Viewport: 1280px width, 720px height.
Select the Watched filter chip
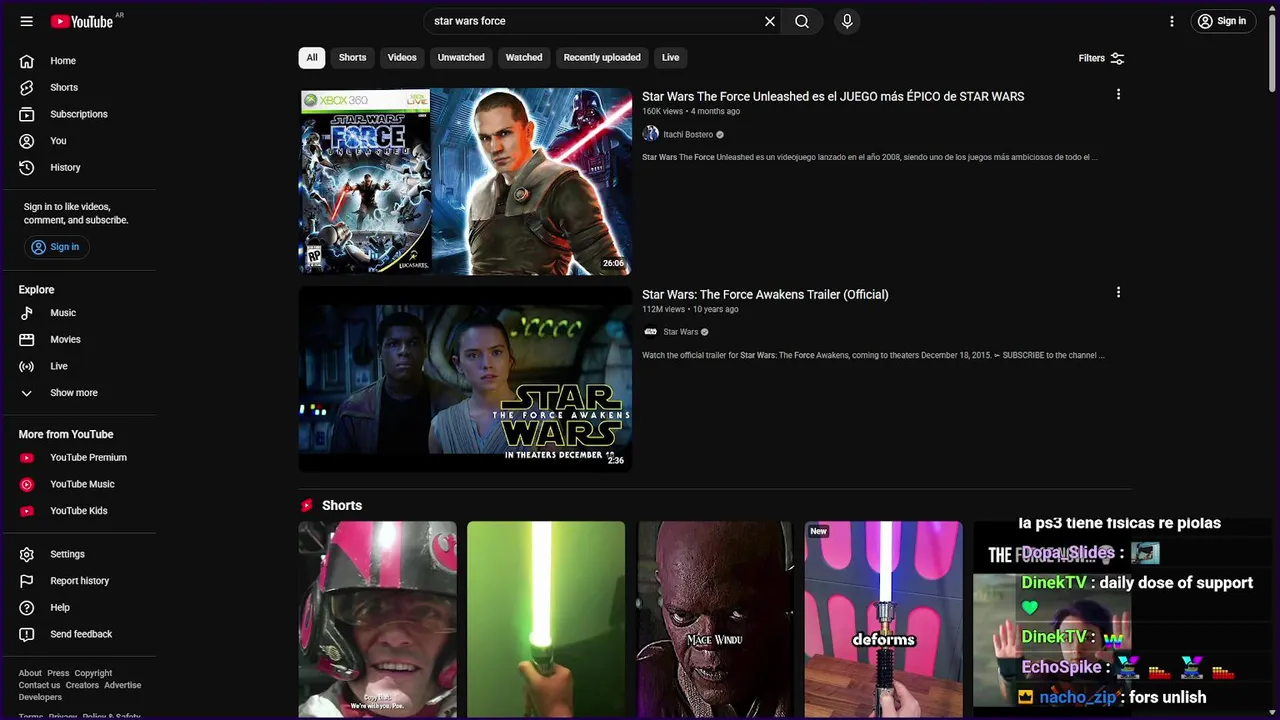tap(524, 58)
